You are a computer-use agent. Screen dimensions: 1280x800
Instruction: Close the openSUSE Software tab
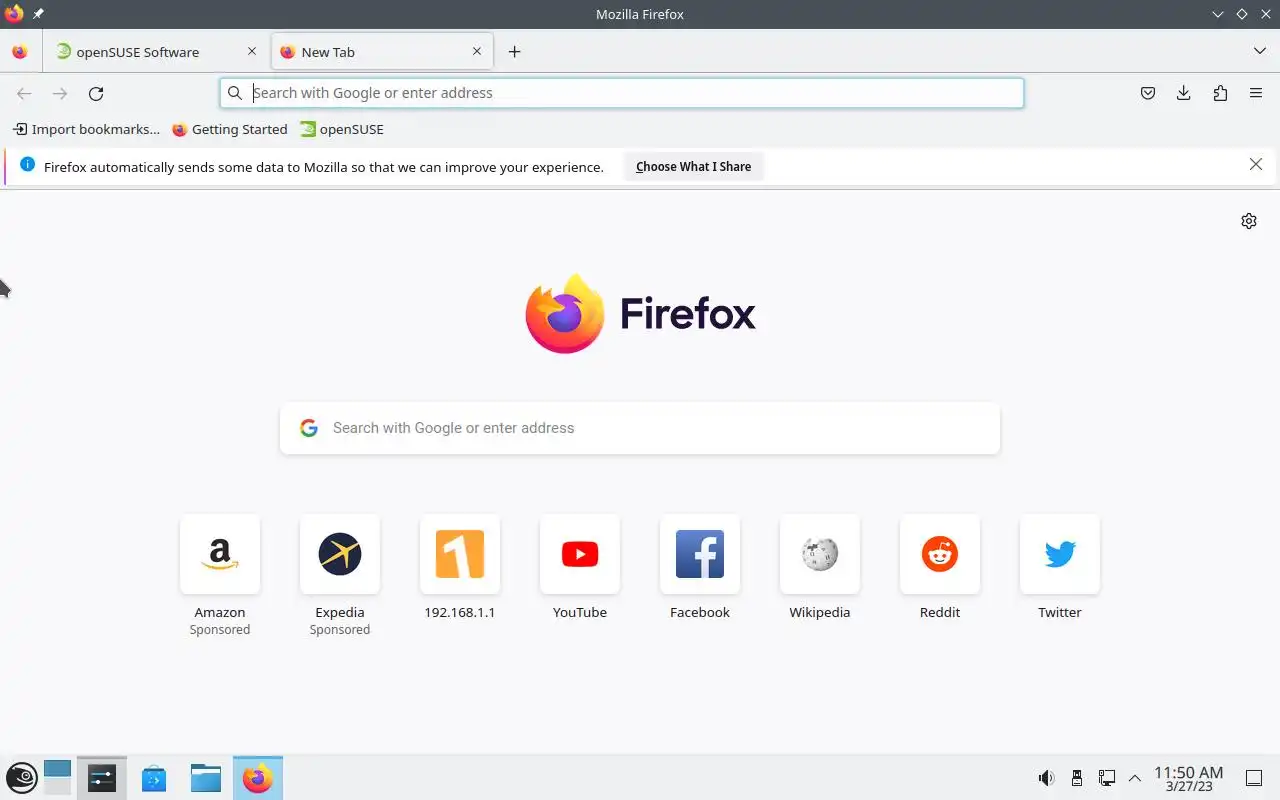pyautogui.click(x=252, y=52)
